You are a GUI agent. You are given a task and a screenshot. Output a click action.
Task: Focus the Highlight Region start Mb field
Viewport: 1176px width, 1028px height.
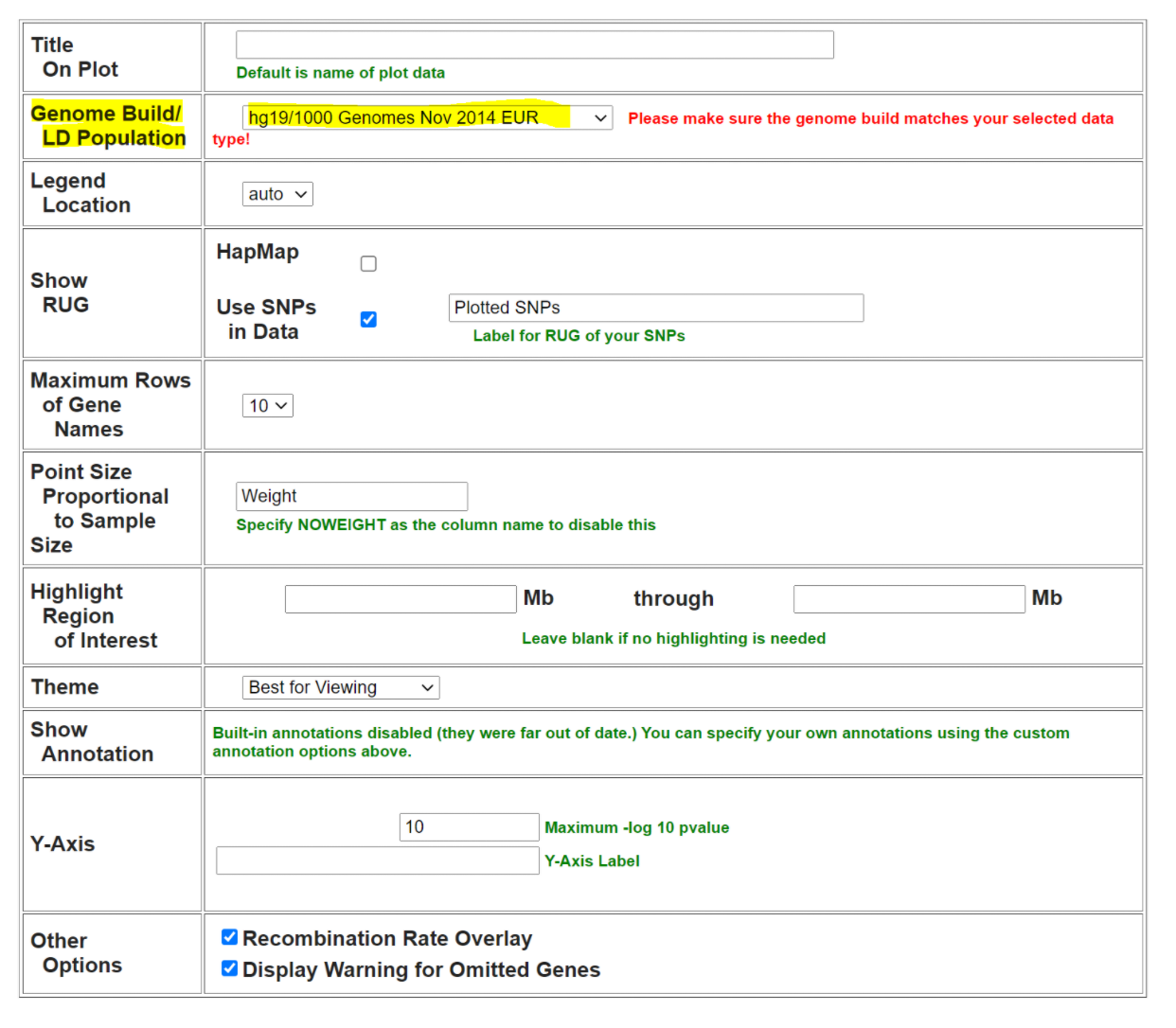pos(401,599)
